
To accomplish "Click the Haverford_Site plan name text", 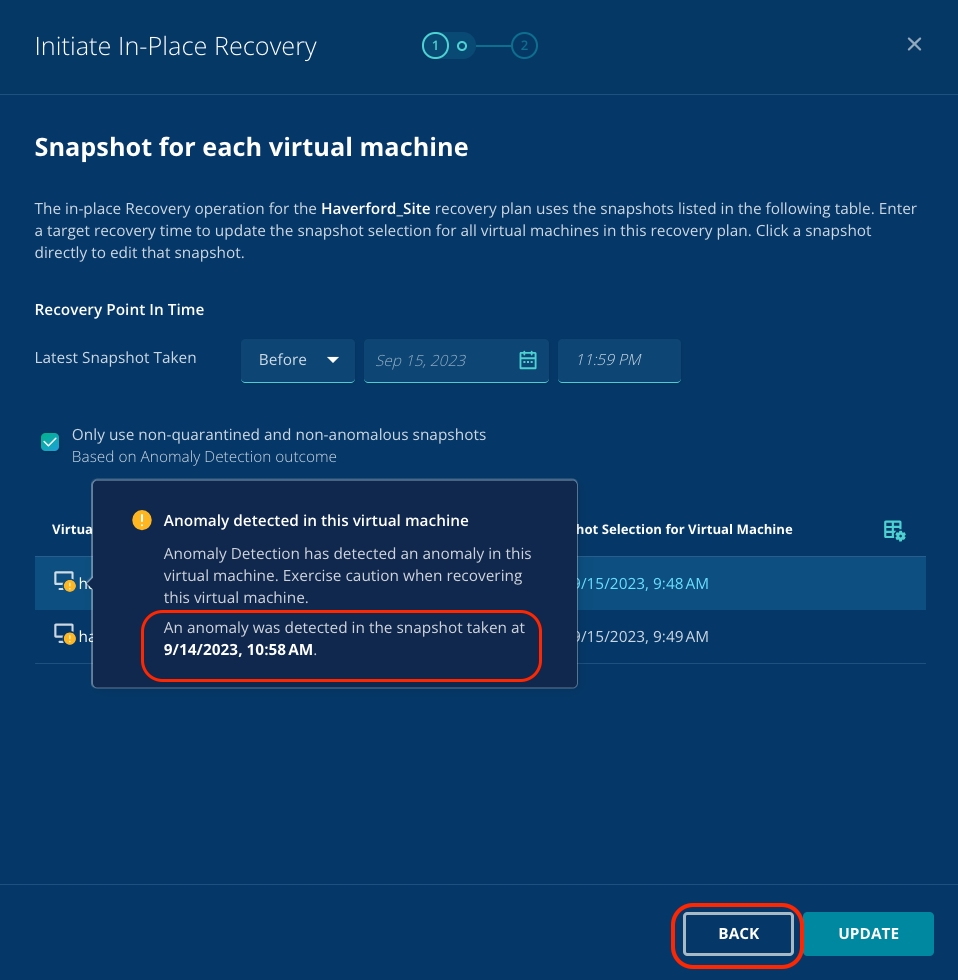I will (x=376, y=209).
